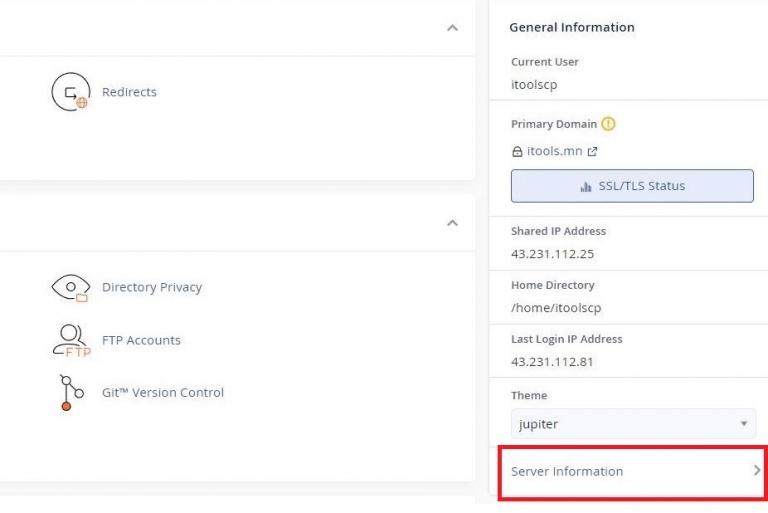Open the itools.mn domain link

[554, 151]
